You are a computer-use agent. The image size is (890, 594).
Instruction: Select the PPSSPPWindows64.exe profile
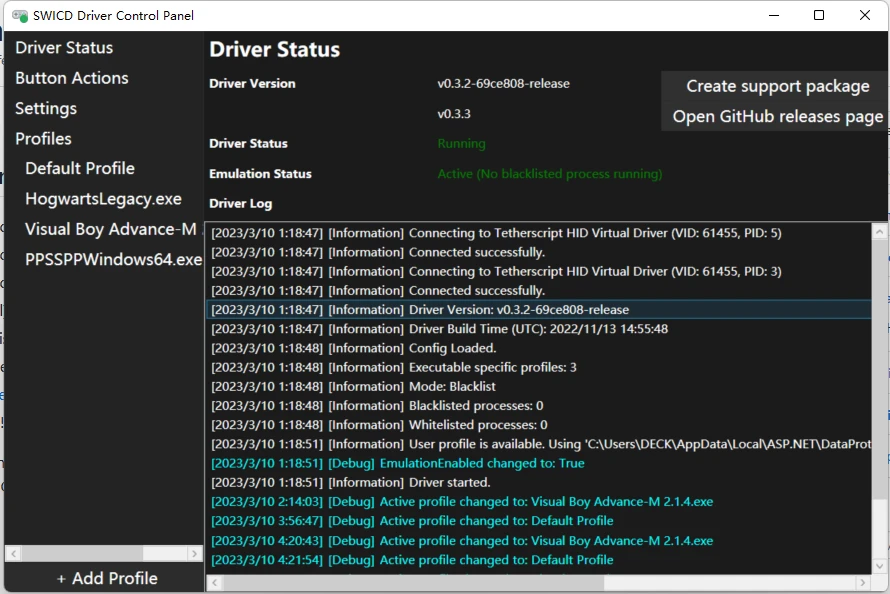[x=114, y=259]
